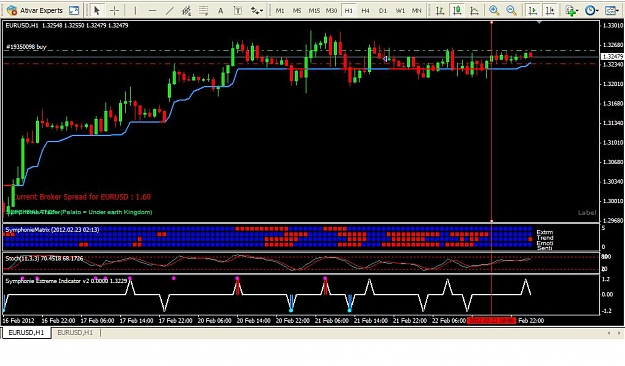This screenshot has width=625, height=366.
Task: Toggle chart auto scroll
Action: tap(533, 10)
